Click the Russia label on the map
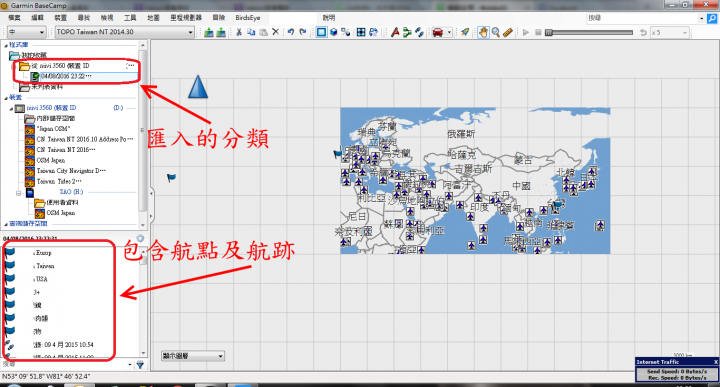Screen dimensions: 720x387 [461, 134]
